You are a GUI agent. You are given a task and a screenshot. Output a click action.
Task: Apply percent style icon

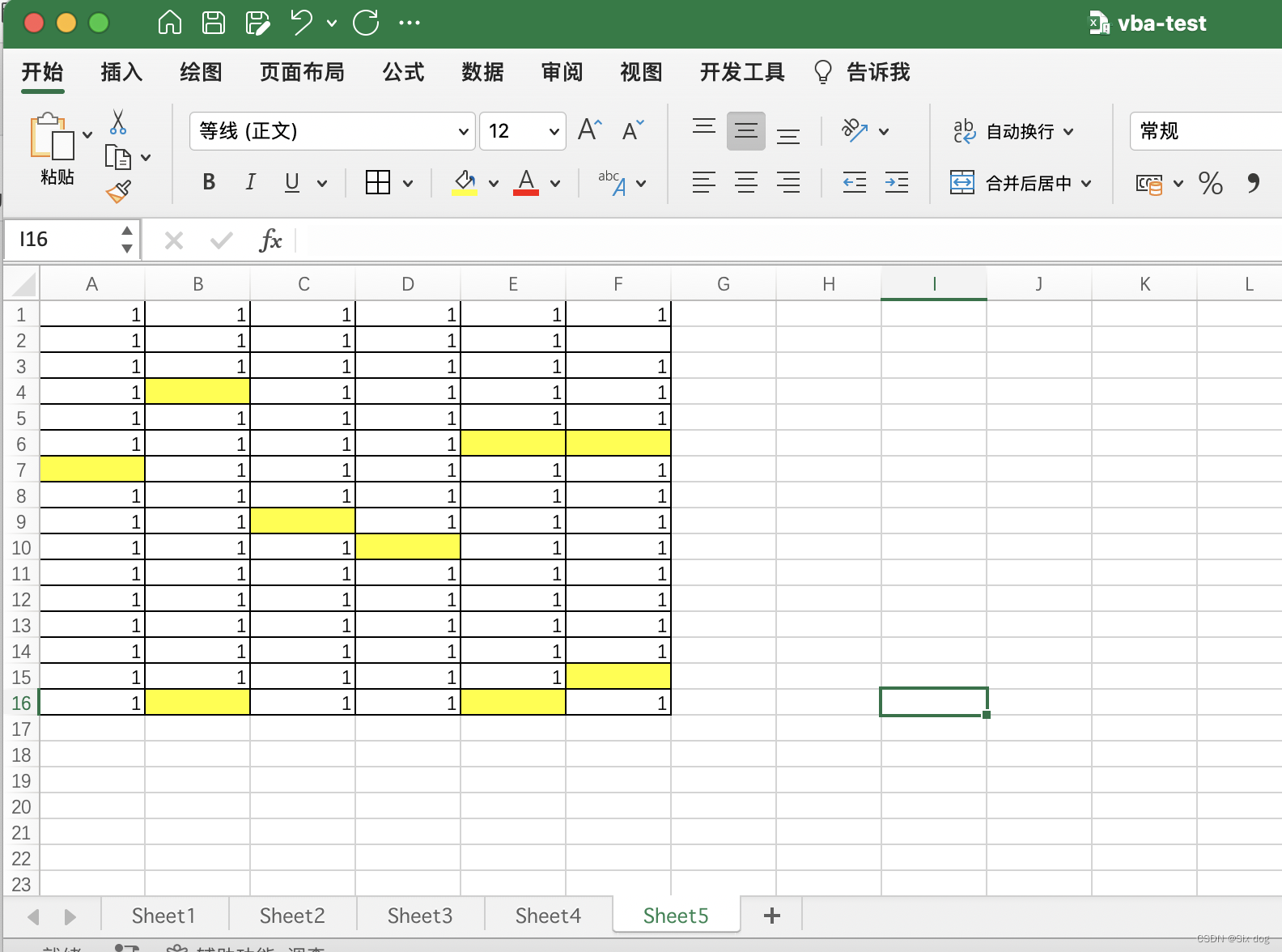1211,184
